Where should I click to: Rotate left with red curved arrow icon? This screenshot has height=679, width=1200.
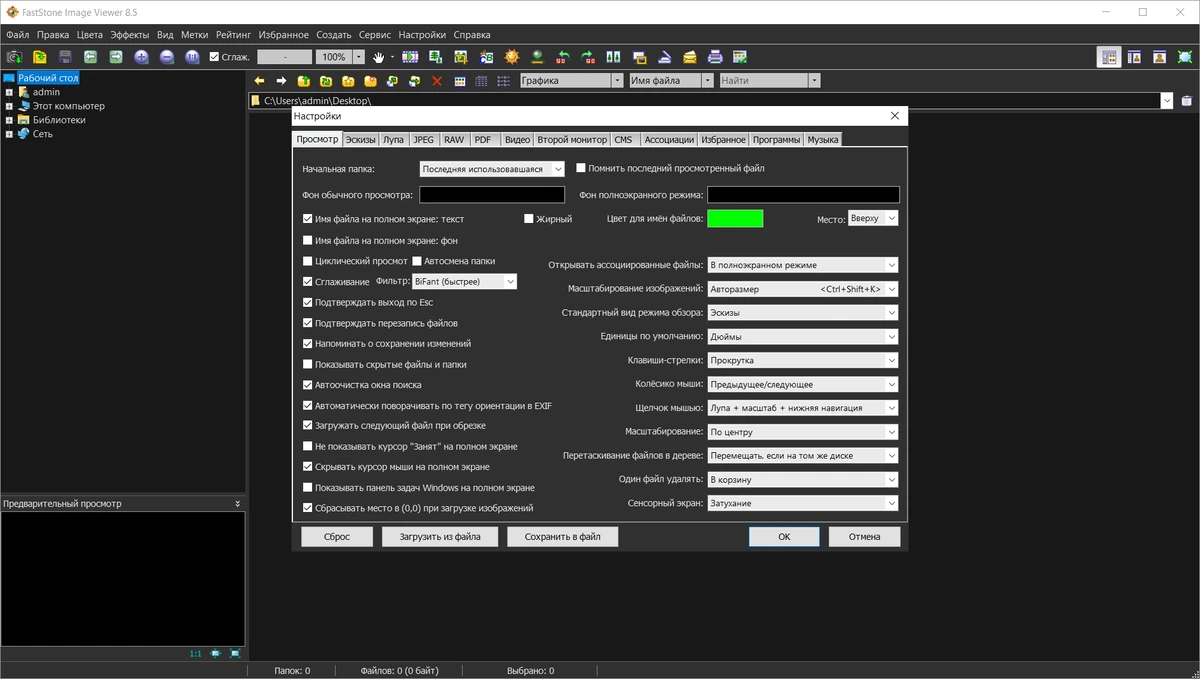coord(563,57)
